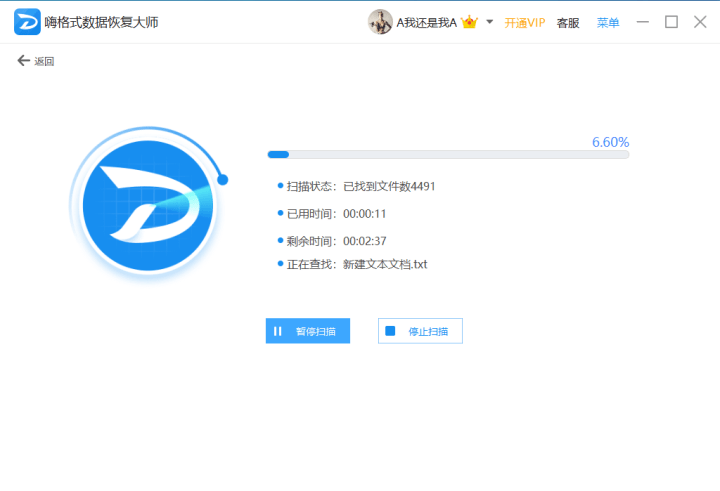The height and width of the screenshot is (491, 720).
Task: Click the scan progress bar
Action: point(448,154)
